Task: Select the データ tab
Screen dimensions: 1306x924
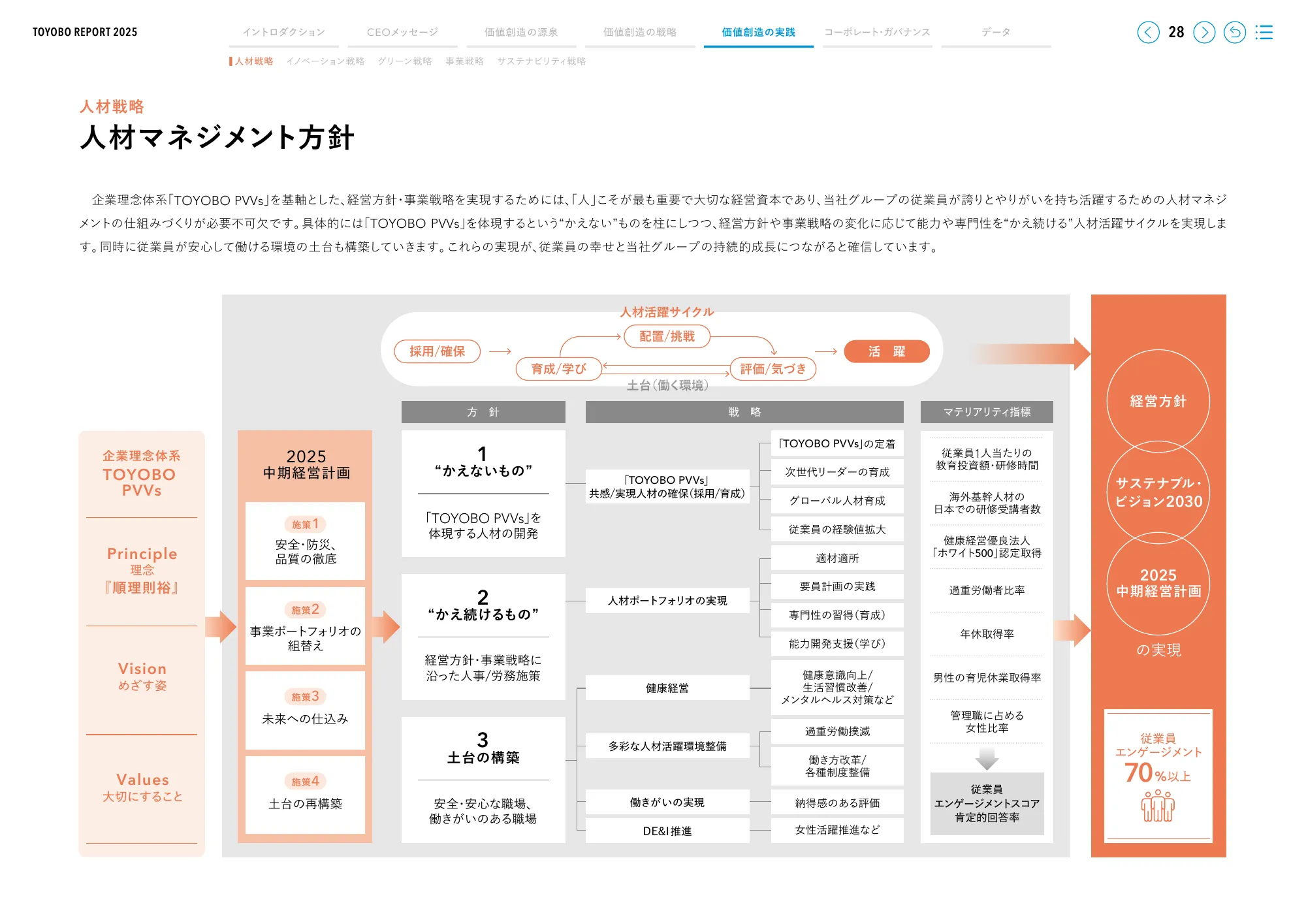Action: tap(996, 32)
